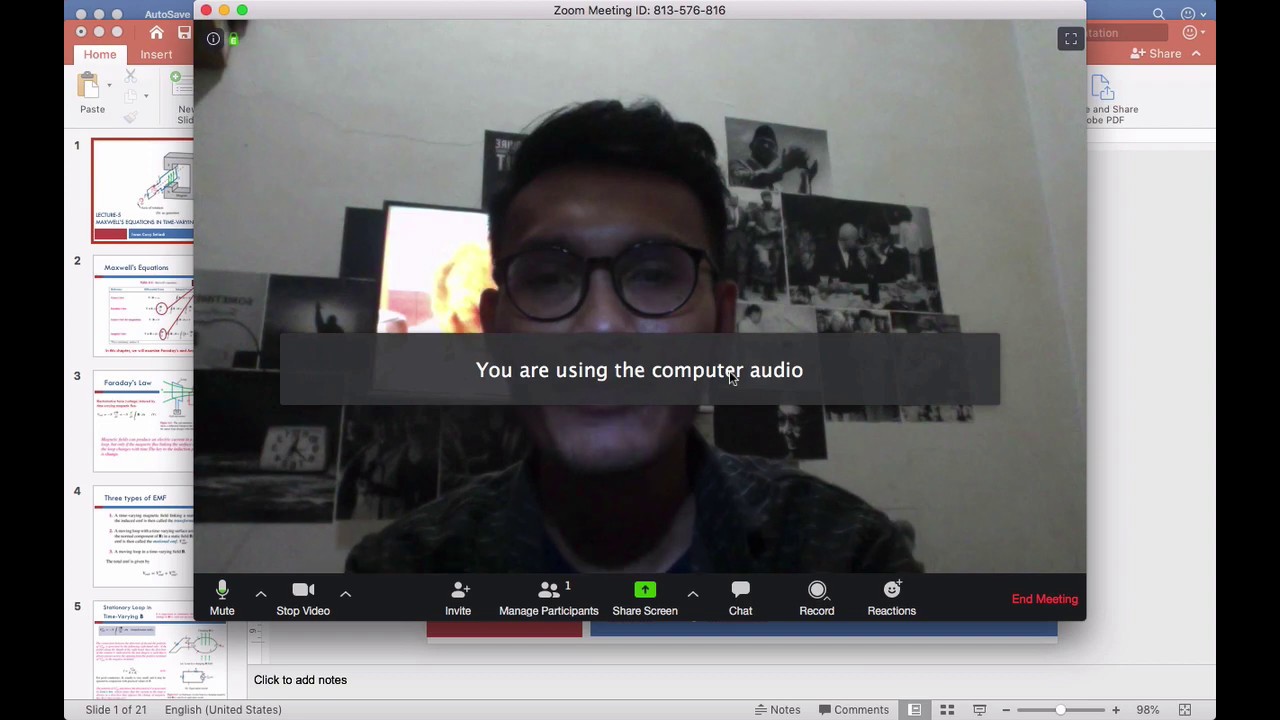Open video options arrow beside Stop Video

coord(346,594)
